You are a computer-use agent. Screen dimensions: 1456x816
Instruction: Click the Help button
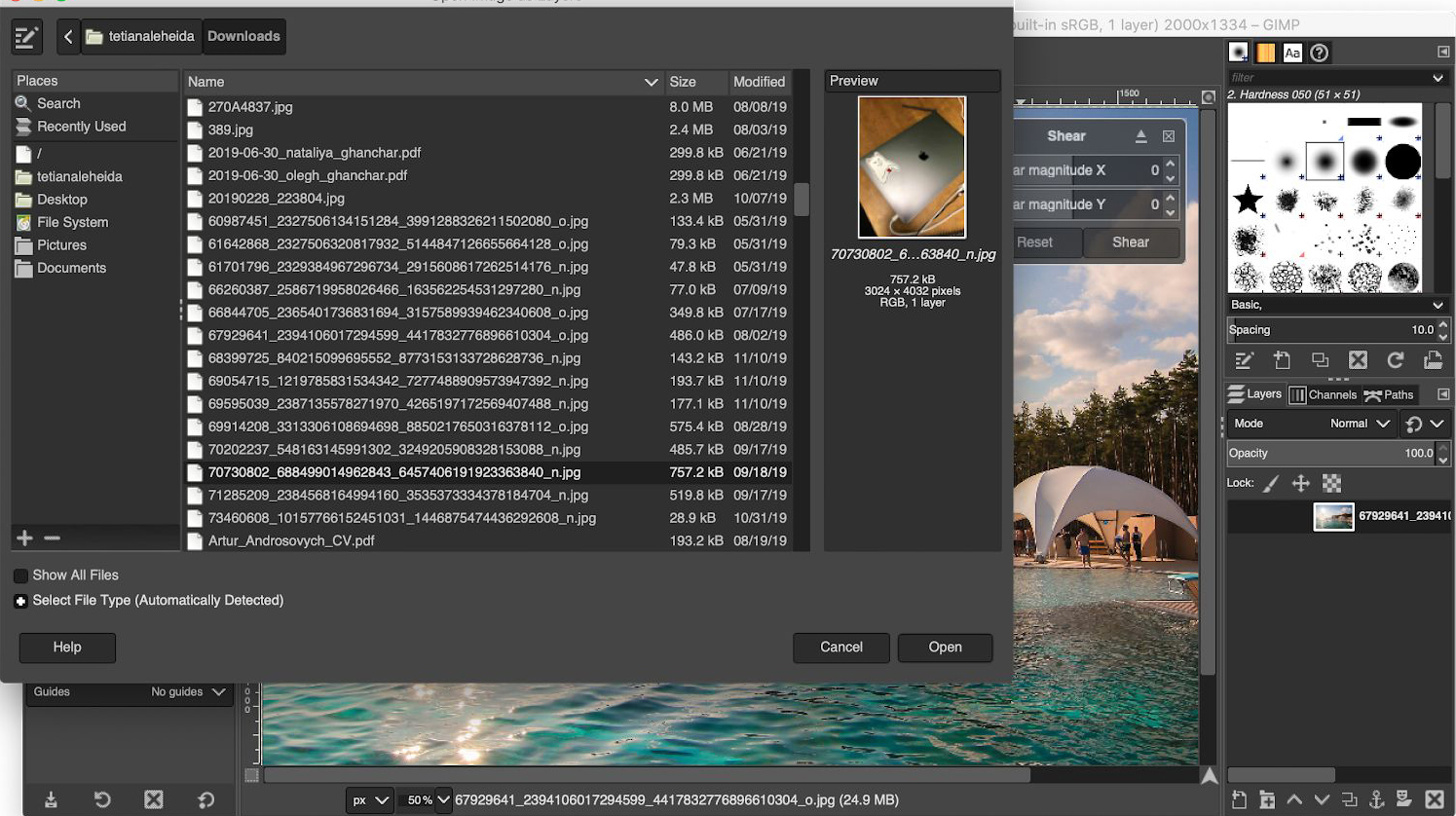[67, 648]
